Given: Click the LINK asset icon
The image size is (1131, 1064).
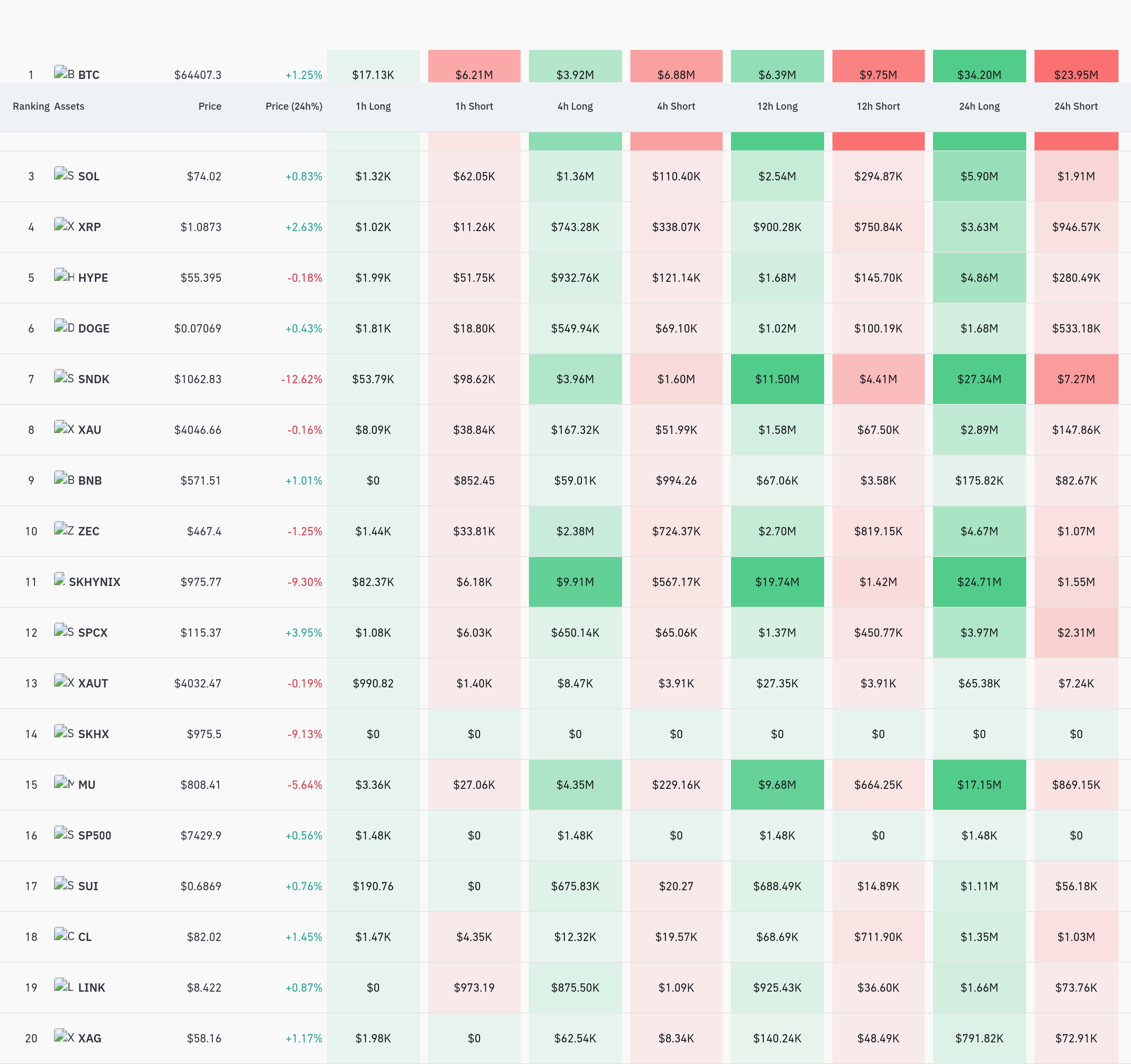Looking at the screenshot, I should click(x=64, y=985).
